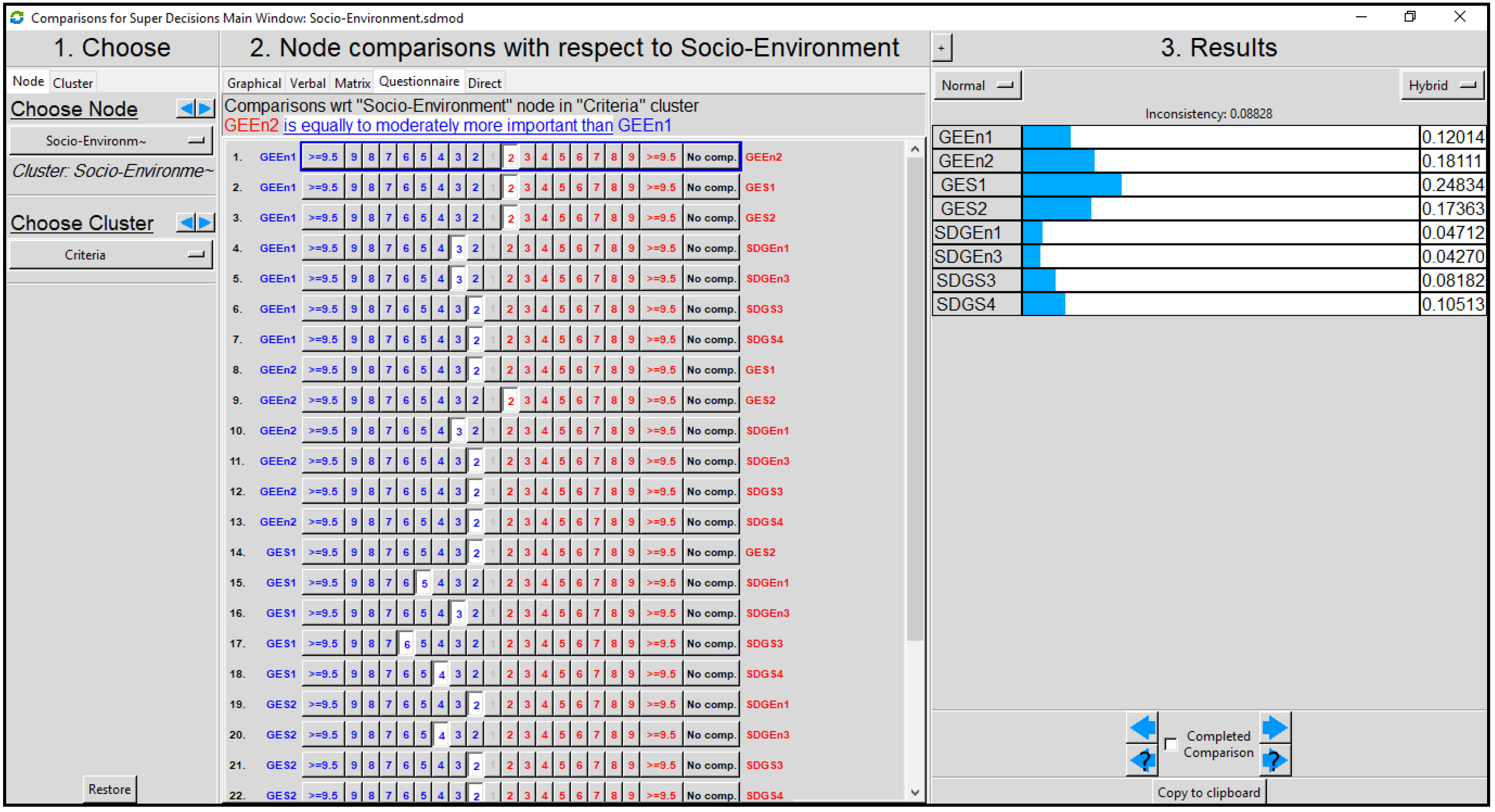Open the Criteria cluster dropdown
This screenshot has width=1495, height=812.
click(x=111, y=255)
